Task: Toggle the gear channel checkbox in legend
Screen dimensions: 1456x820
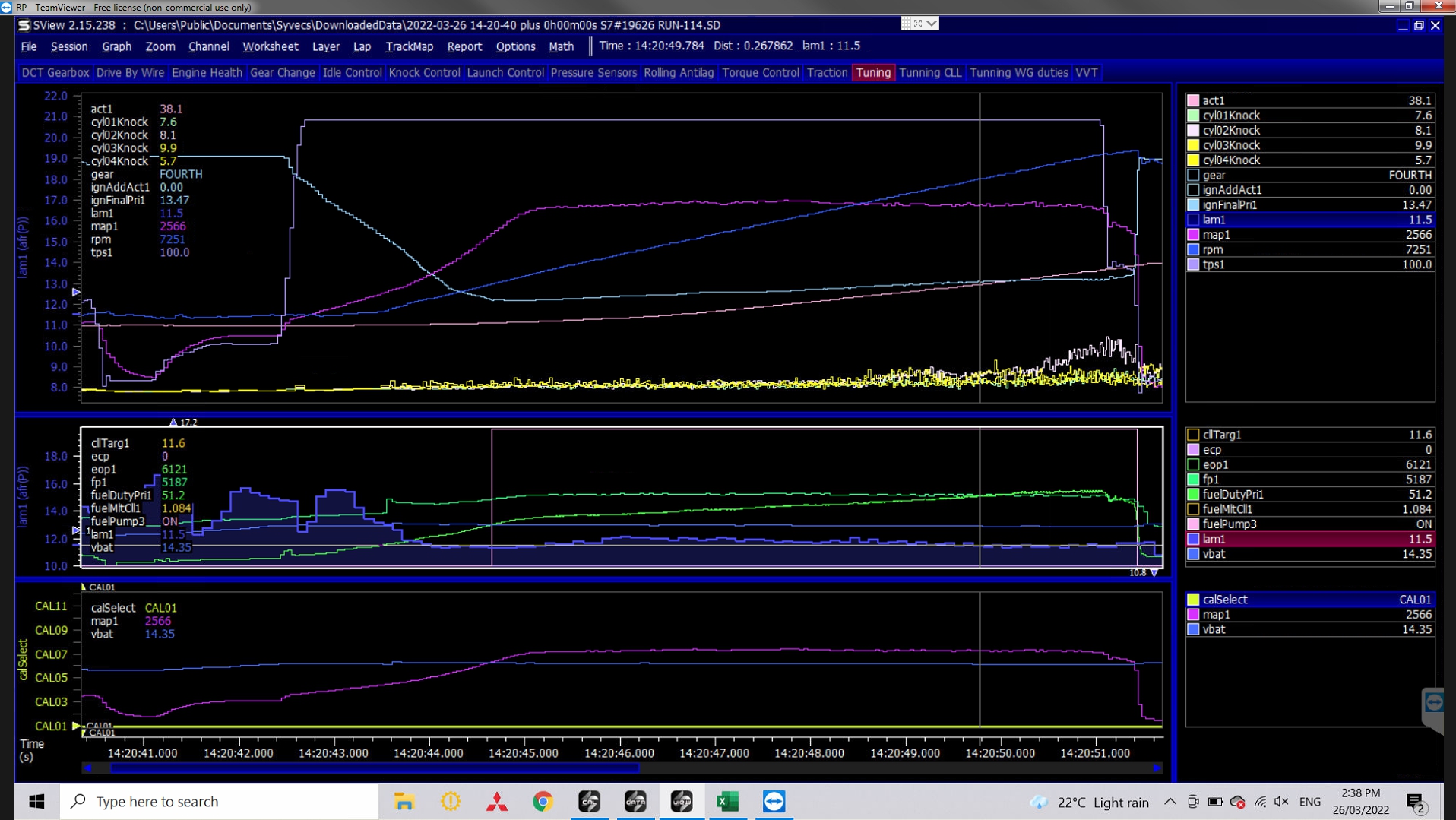Action: (1193, 176)
